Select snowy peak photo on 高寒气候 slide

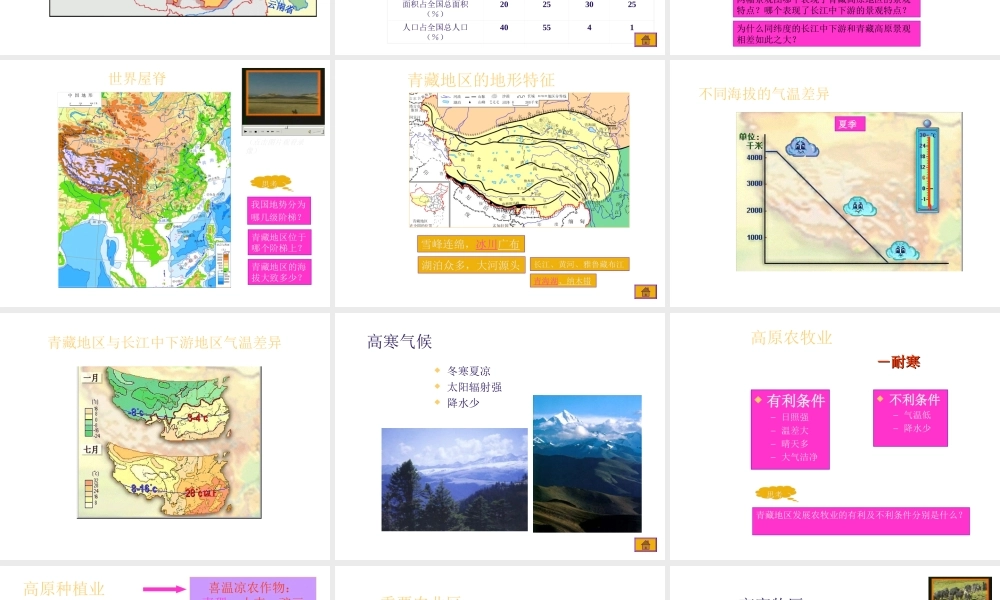[587, 464]
